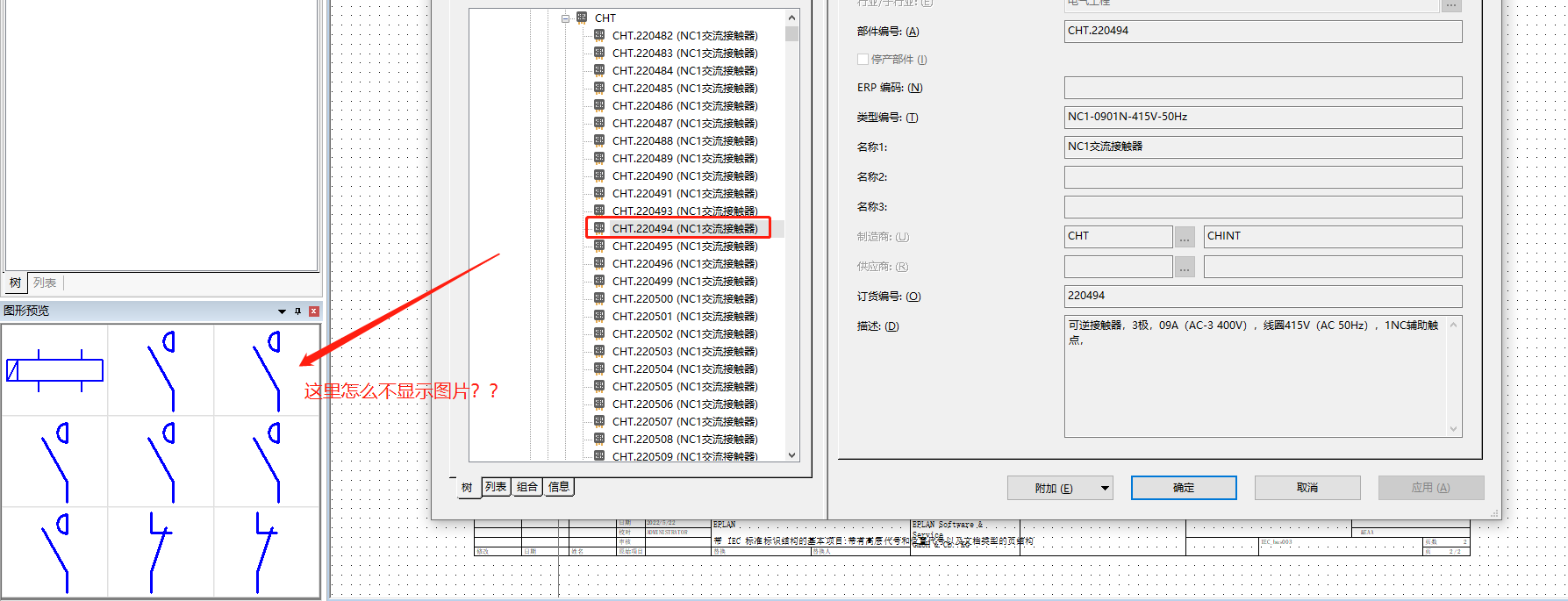Open the 供应商 browse button

pyautogui.click(x=1185, y=267)
